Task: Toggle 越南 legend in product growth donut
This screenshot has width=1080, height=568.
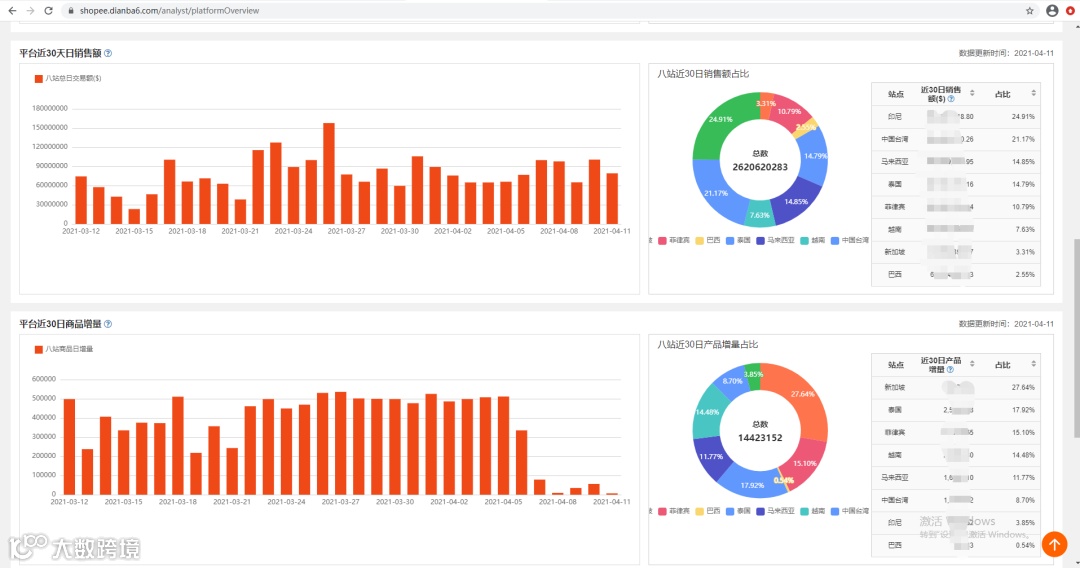Action: coord(813,511)
